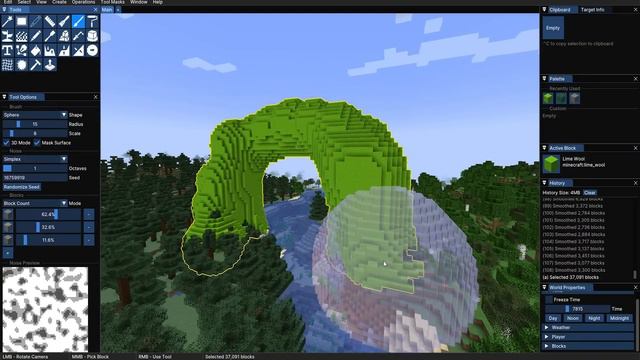Screen dimensions: 640x360
Task: Collapse the Palette panel triangle
Action: tap(544, 78)
